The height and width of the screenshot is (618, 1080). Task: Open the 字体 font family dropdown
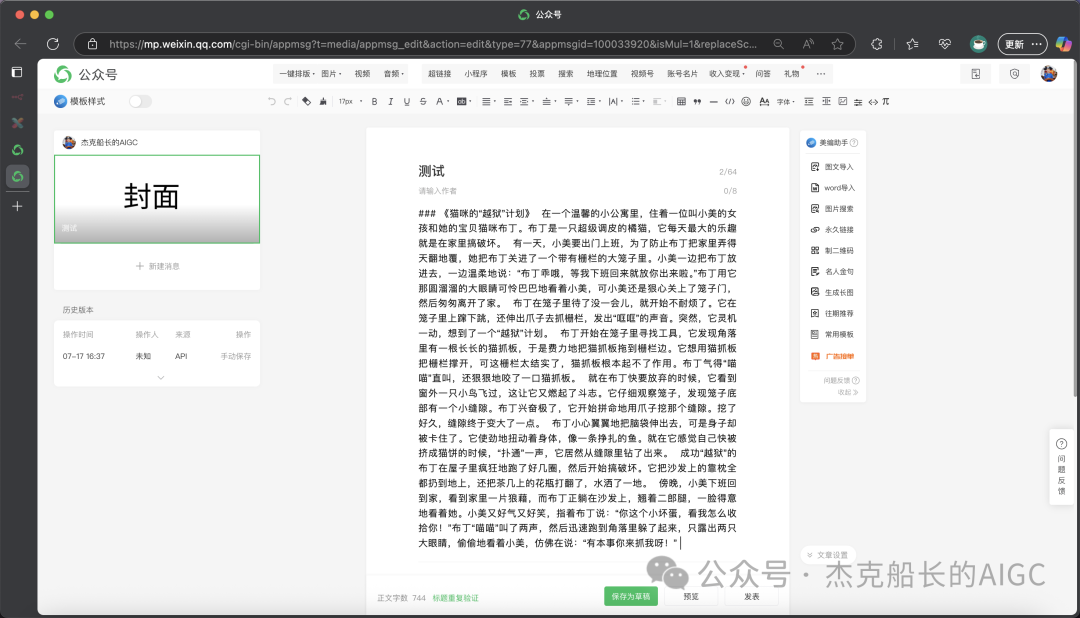[786, 101]
